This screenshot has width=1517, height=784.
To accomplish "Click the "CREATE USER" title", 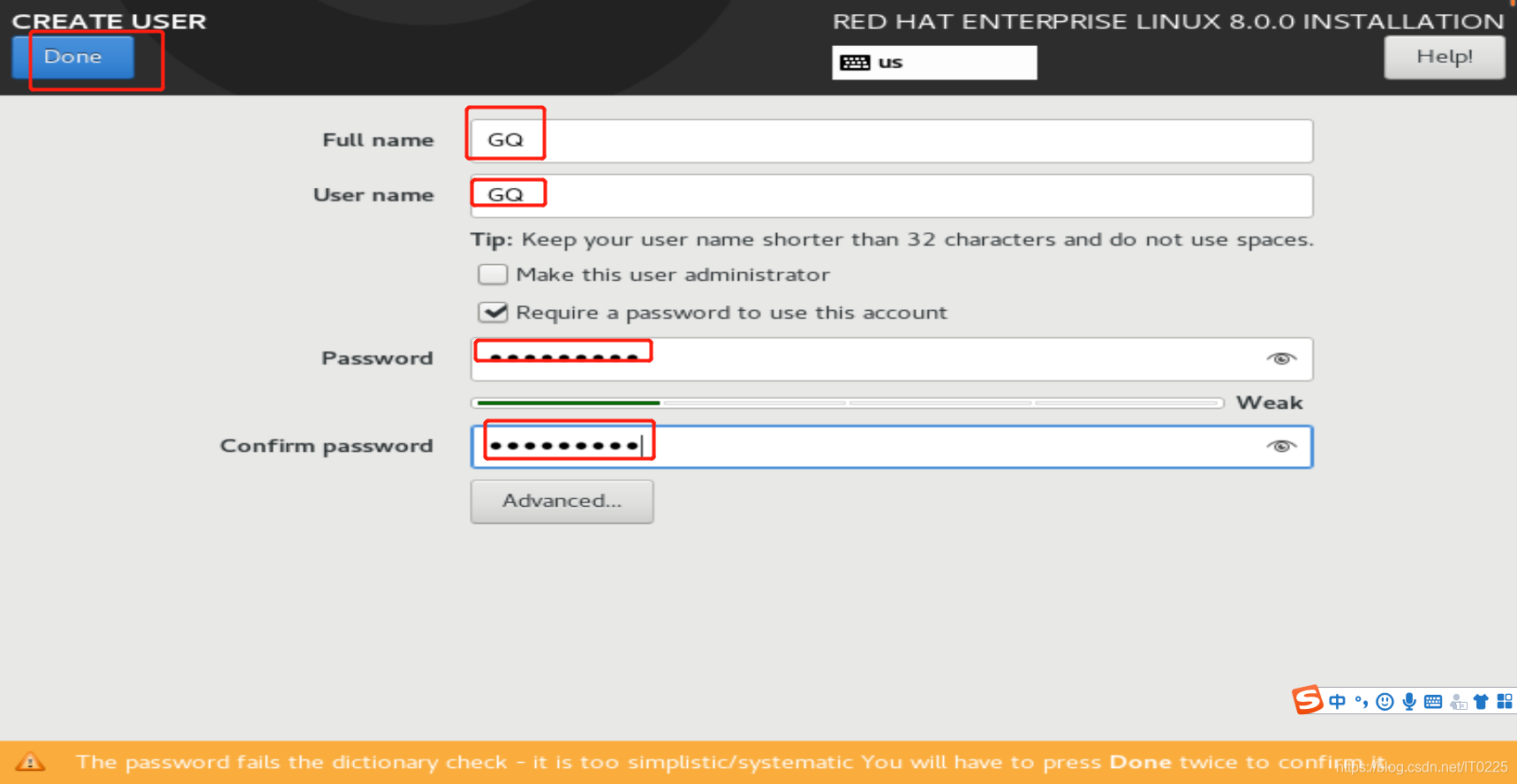I will click(109, 21).
